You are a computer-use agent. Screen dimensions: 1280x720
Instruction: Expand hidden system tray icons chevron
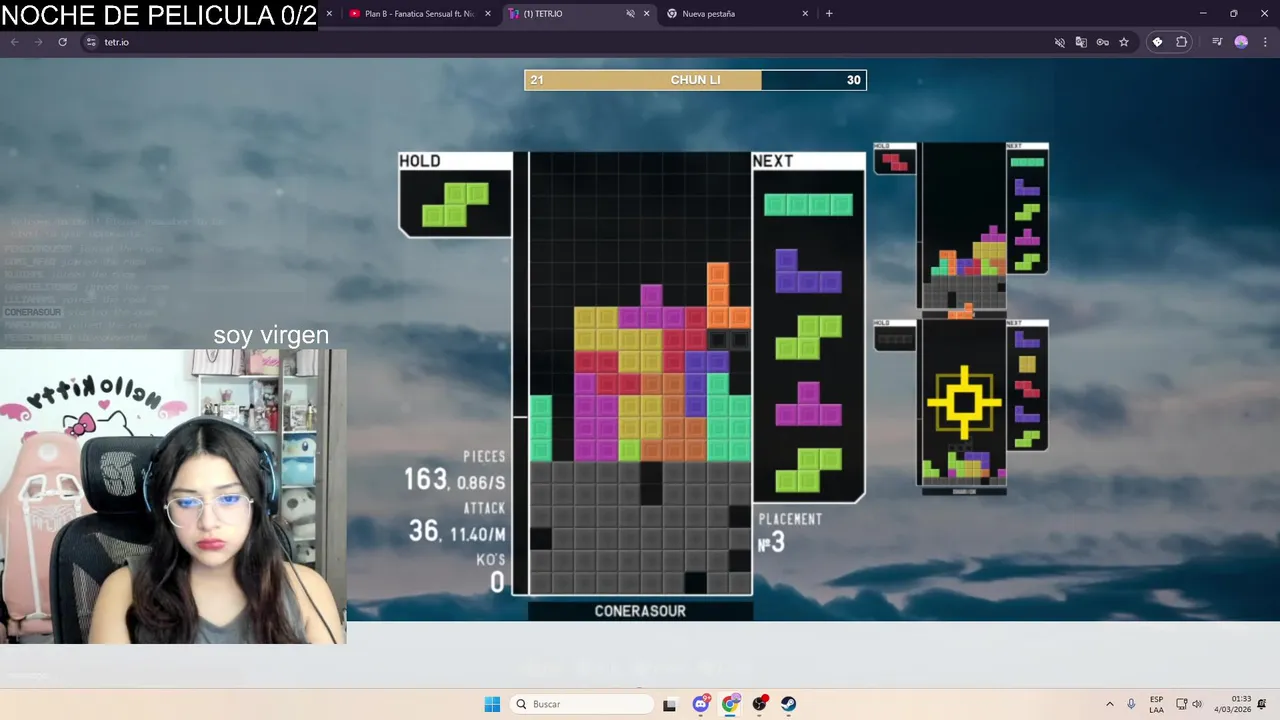click(1109, 704)
